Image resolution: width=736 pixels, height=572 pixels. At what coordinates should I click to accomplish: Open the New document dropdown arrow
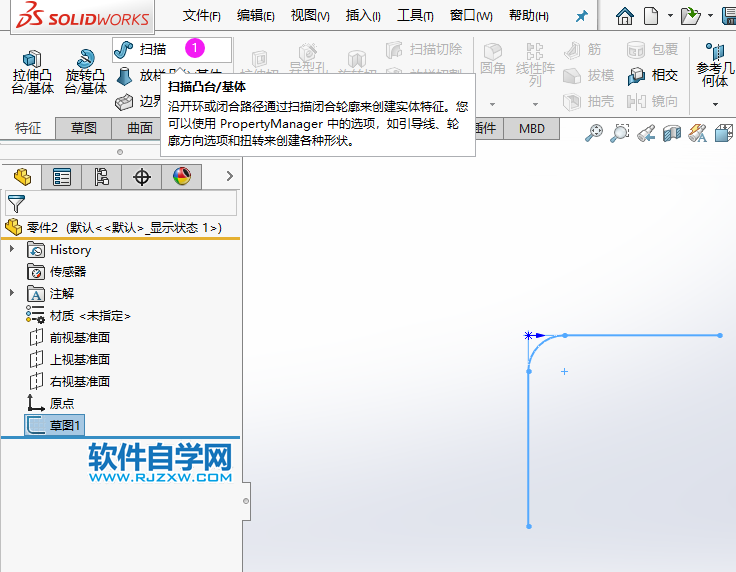[670, 16]
